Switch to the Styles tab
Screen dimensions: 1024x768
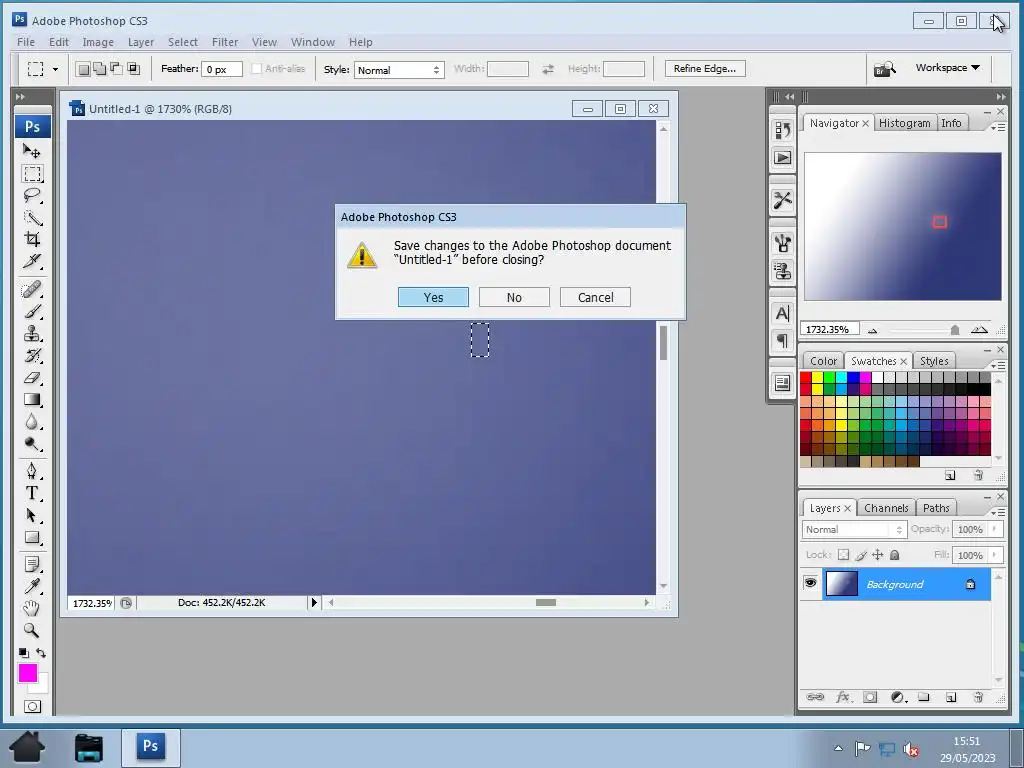(934, 360)
